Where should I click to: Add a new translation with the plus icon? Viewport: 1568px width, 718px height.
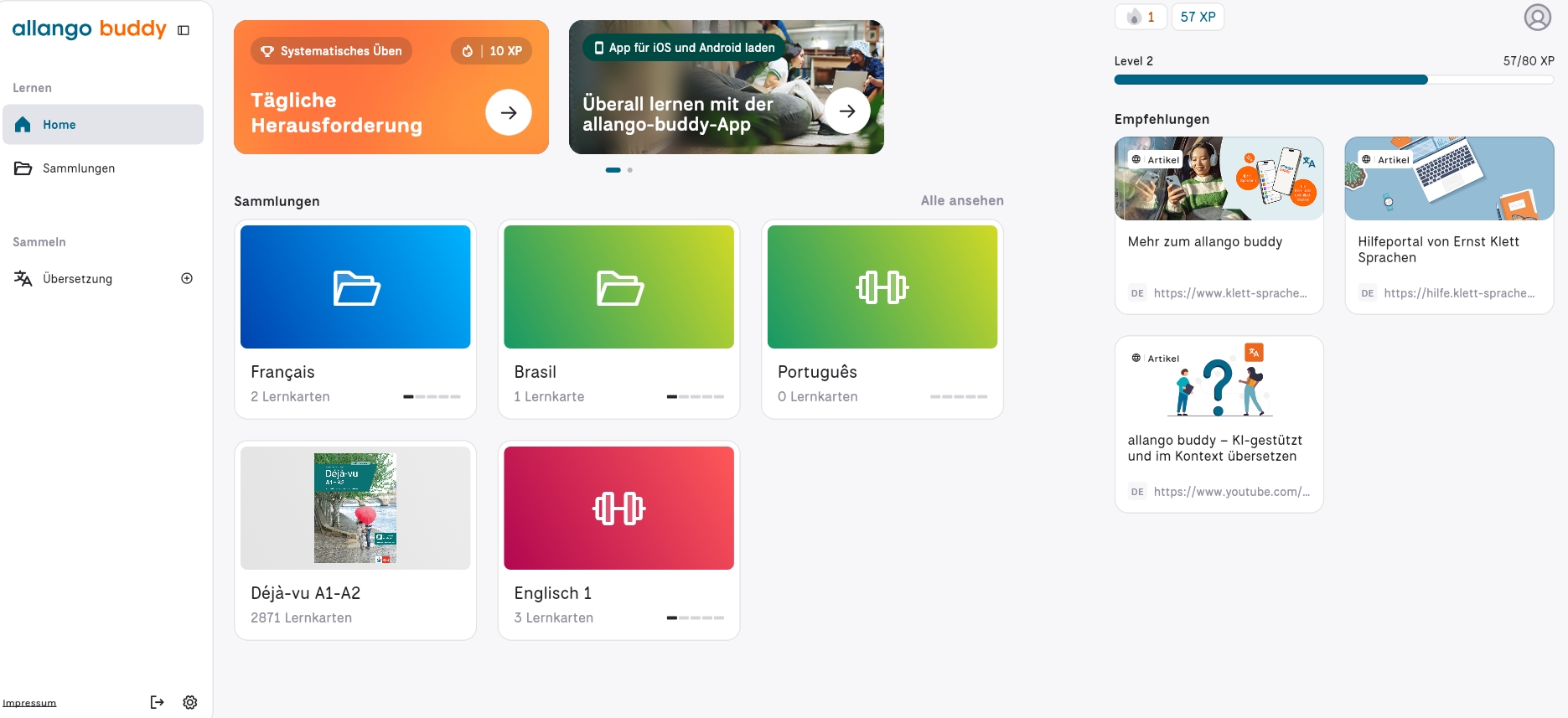(187, 278)
